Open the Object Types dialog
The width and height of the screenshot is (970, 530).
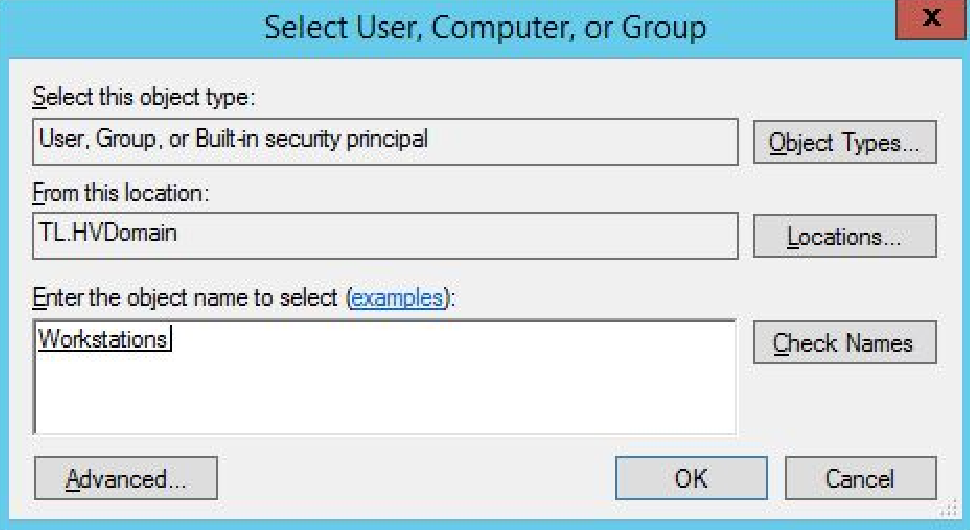click(x=844, y=143)
